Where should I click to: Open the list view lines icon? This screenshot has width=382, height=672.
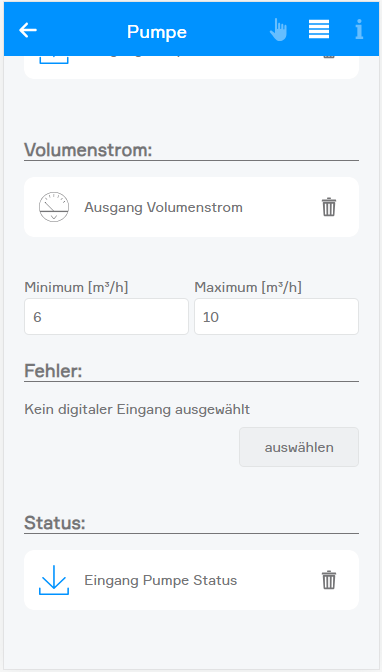point(319,30)
